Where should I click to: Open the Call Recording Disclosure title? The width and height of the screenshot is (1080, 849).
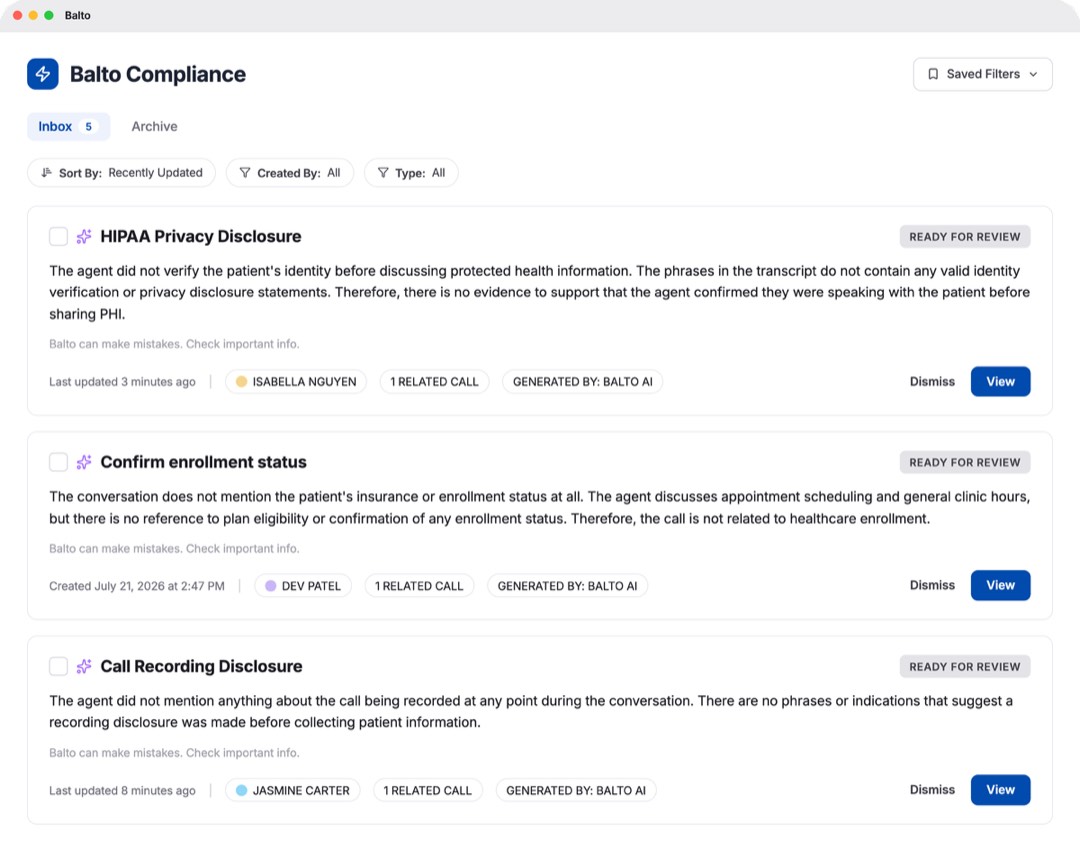(202, 666)
